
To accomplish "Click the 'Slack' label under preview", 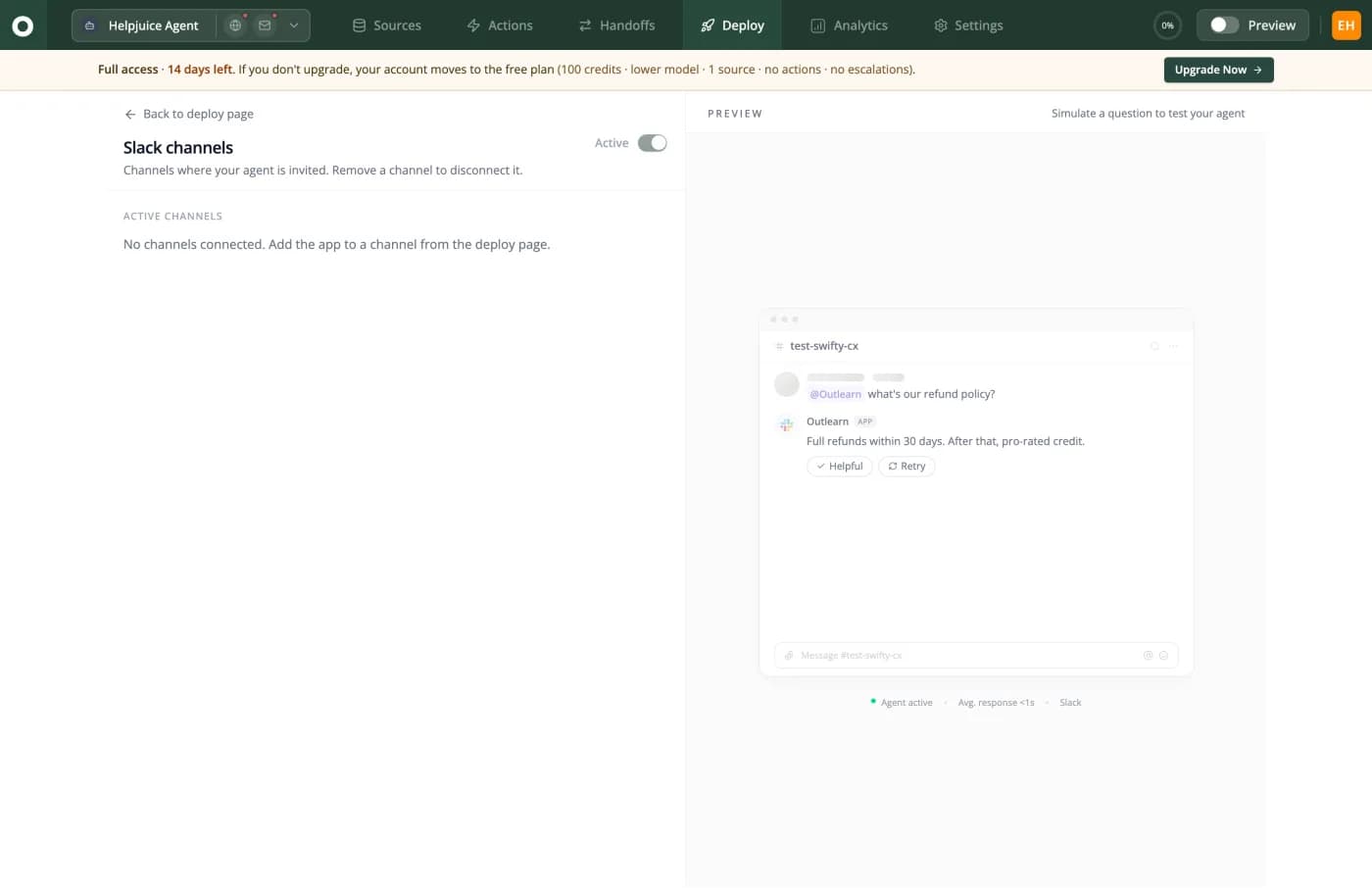I will click(1070, 703).
